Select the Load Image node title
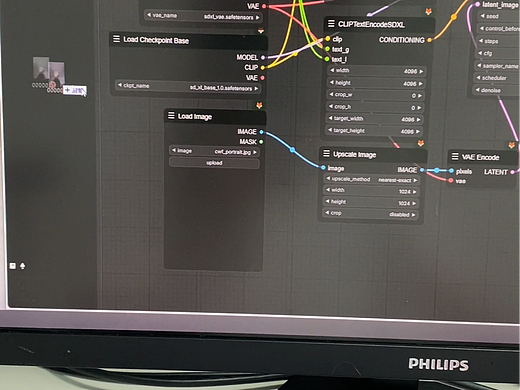Viewport: 520px width, 390px height. point(195,116)
